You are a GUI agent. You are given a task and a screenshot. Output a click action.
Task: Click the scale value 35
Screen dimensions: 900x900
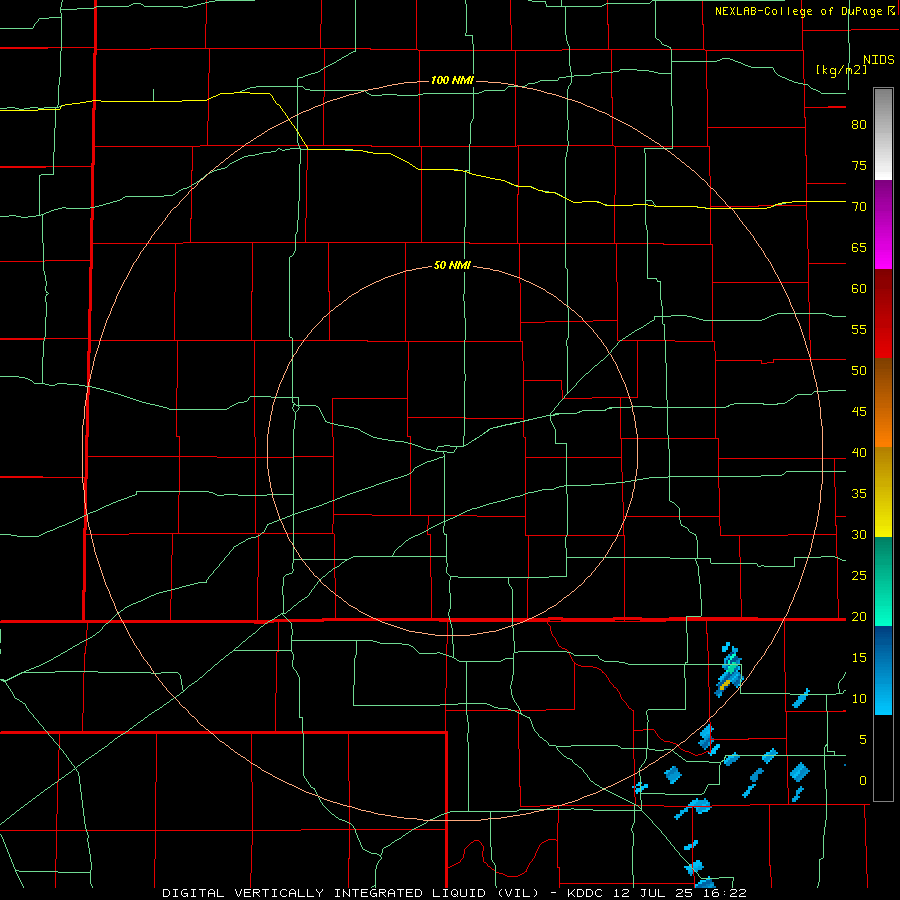point(859,494)
